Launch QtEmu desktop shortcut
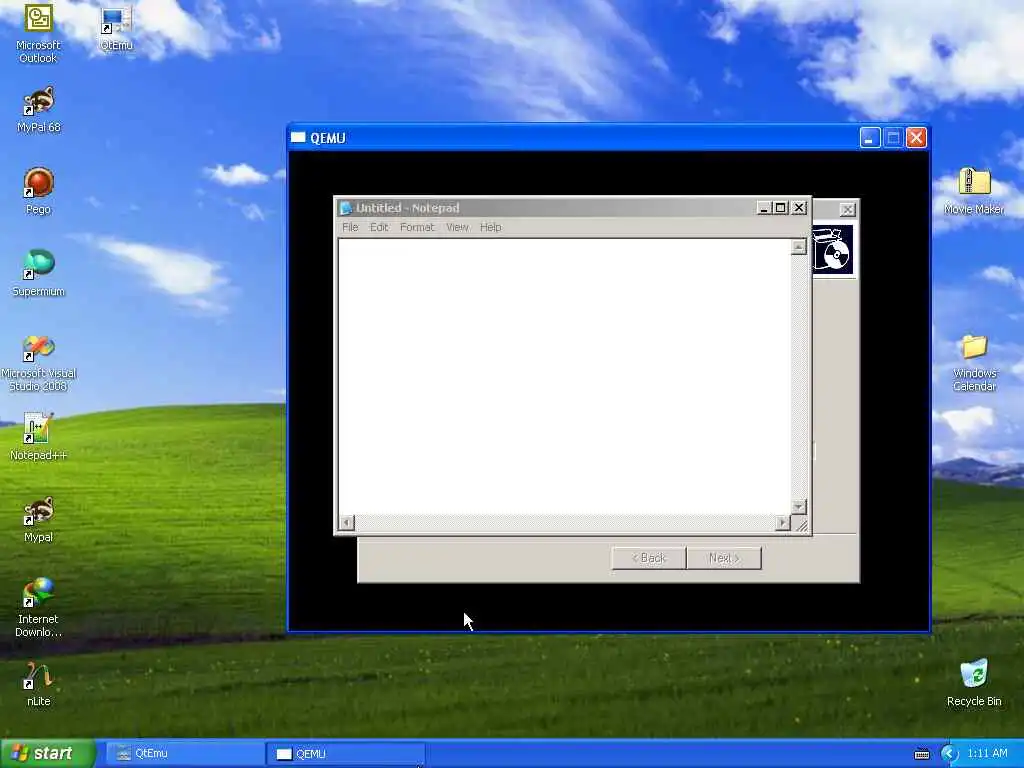 [x=116, y=27]
